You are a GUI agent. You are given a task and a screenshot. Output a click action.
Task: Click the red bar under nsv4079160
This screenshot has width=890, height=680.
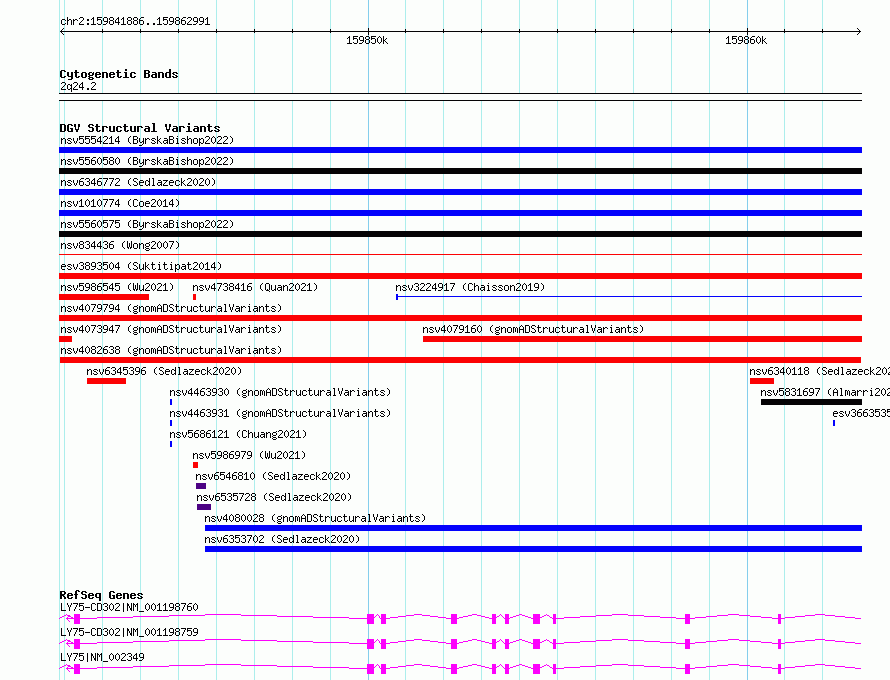pos(643,339)
